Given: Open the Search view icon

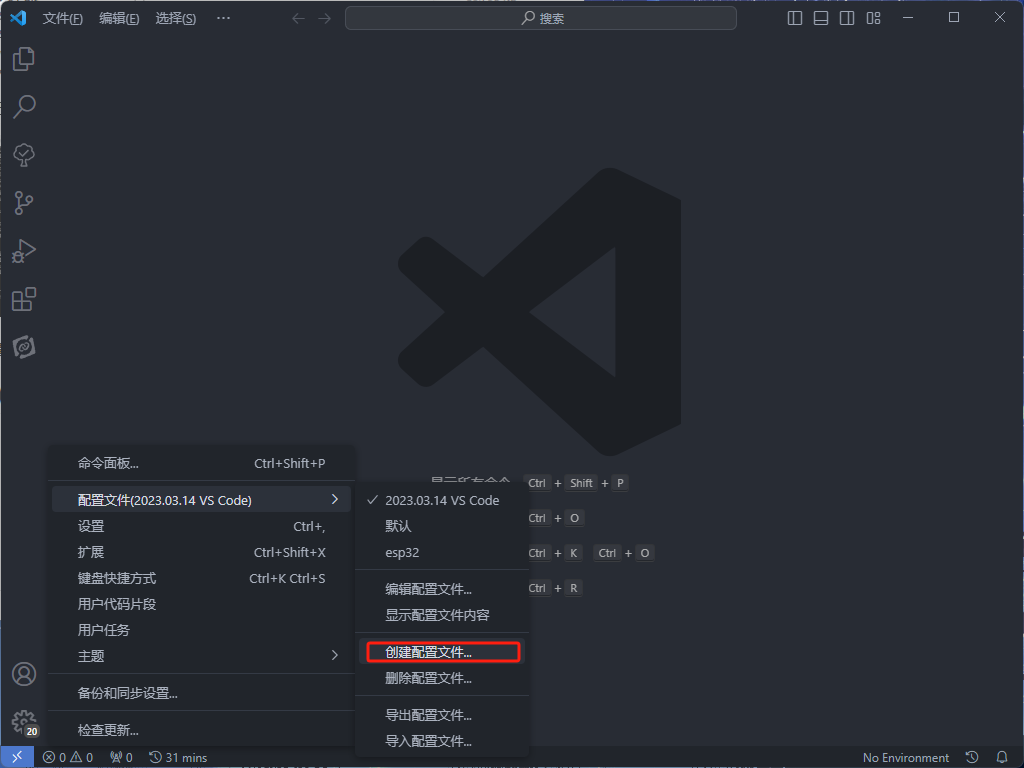Looking at the screenshot, I should tap(24, 106).
